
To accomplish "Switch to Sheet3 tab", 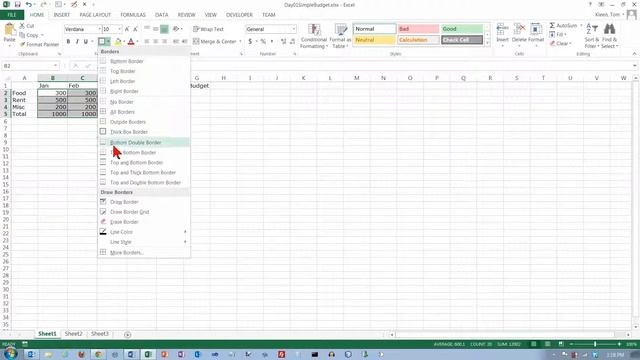I will 100,334.
